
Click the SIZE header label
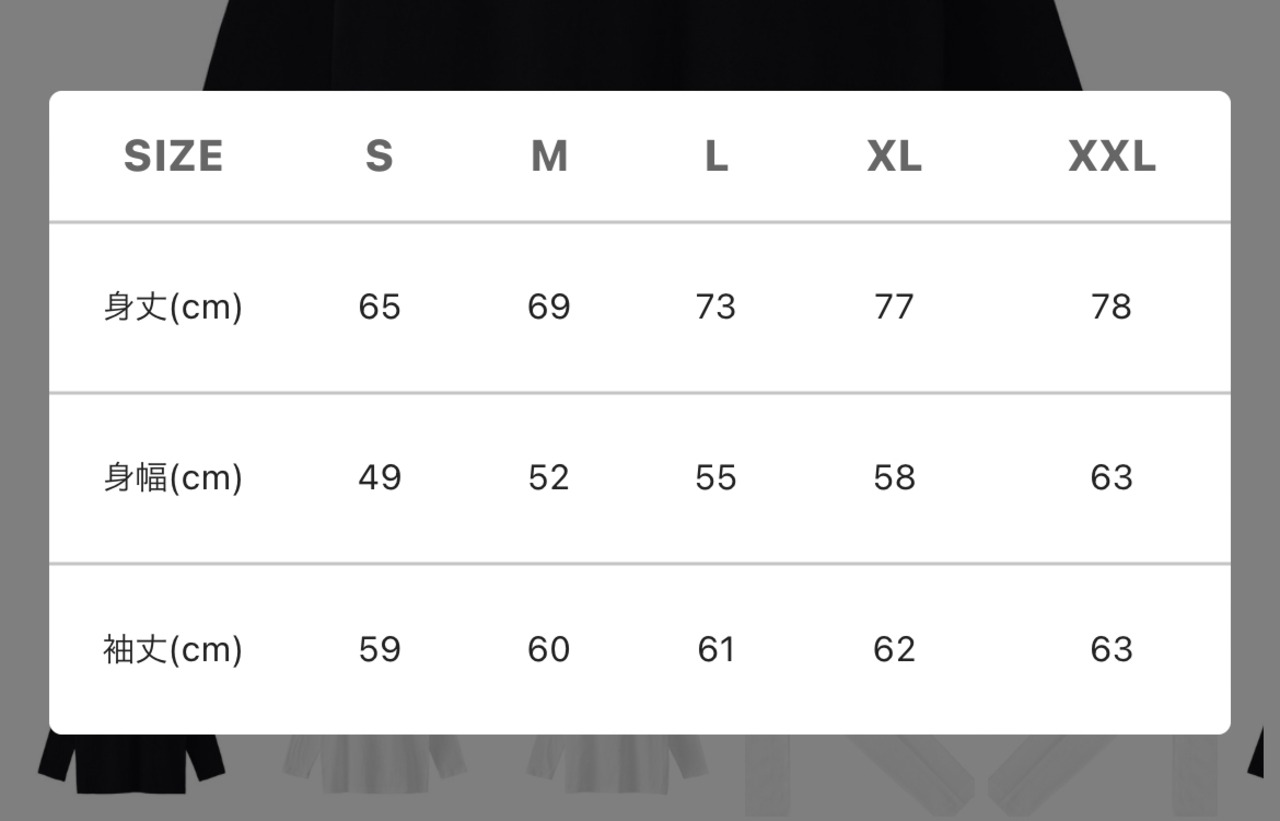point(173,157)
